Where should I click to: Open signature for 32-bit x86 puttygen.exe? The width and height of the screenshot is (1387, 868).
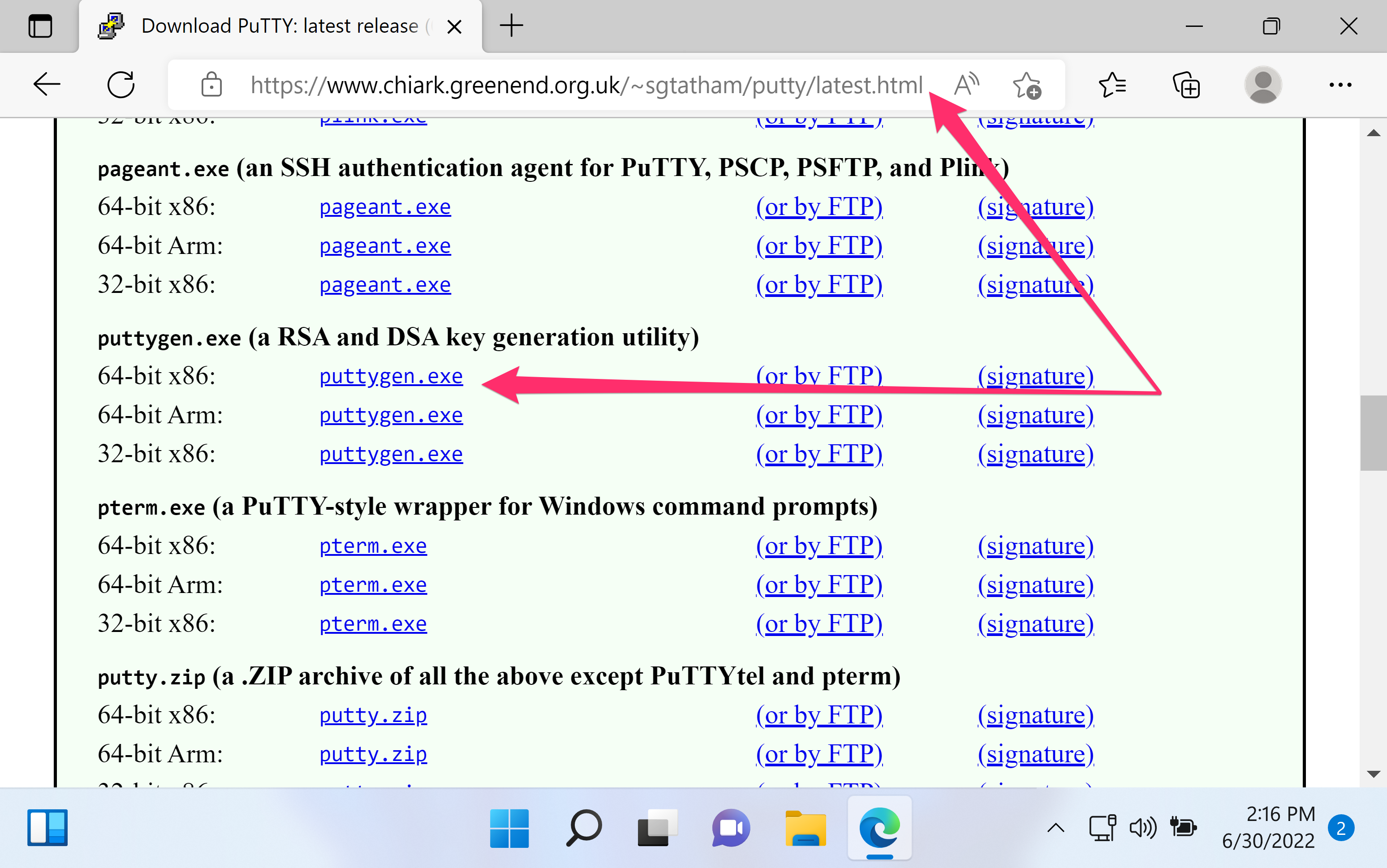tap(1036, 454)
